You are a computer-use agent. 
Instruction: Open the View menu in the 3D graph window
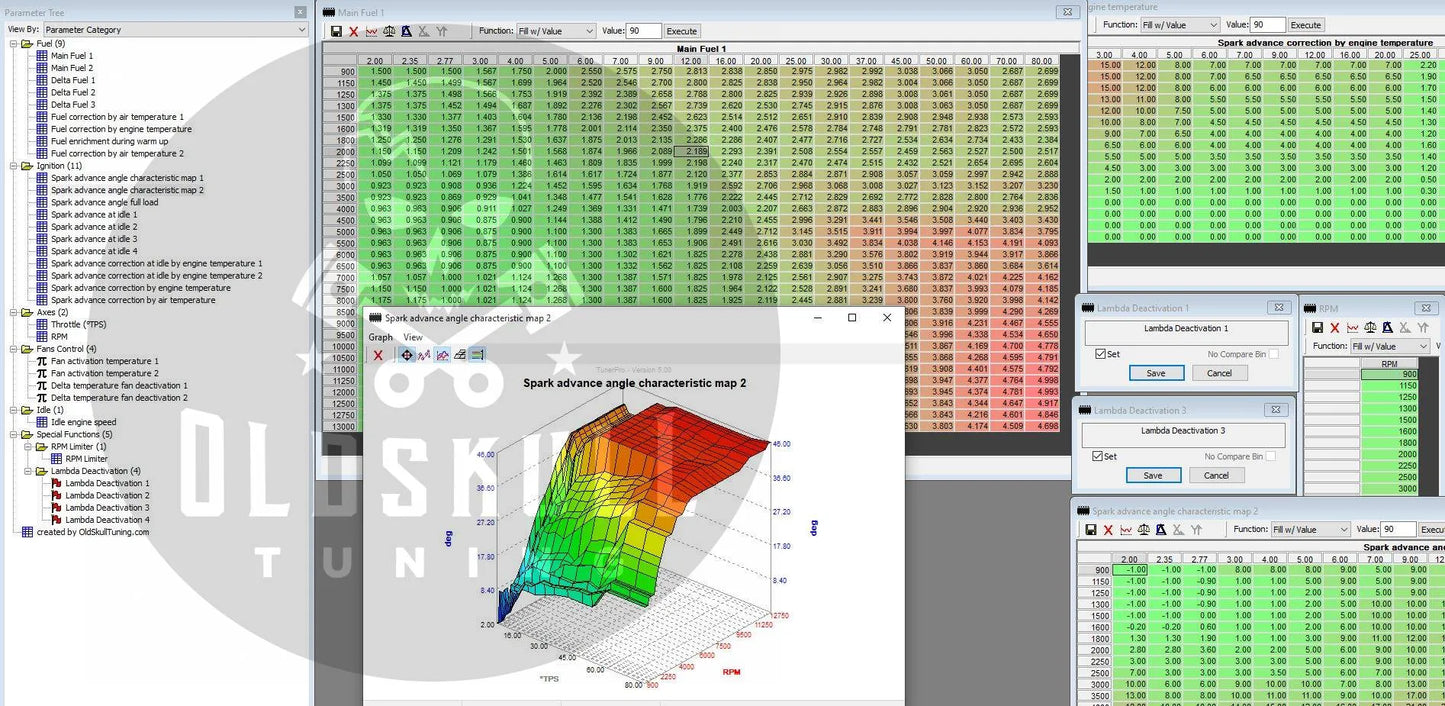click(412, 337)
